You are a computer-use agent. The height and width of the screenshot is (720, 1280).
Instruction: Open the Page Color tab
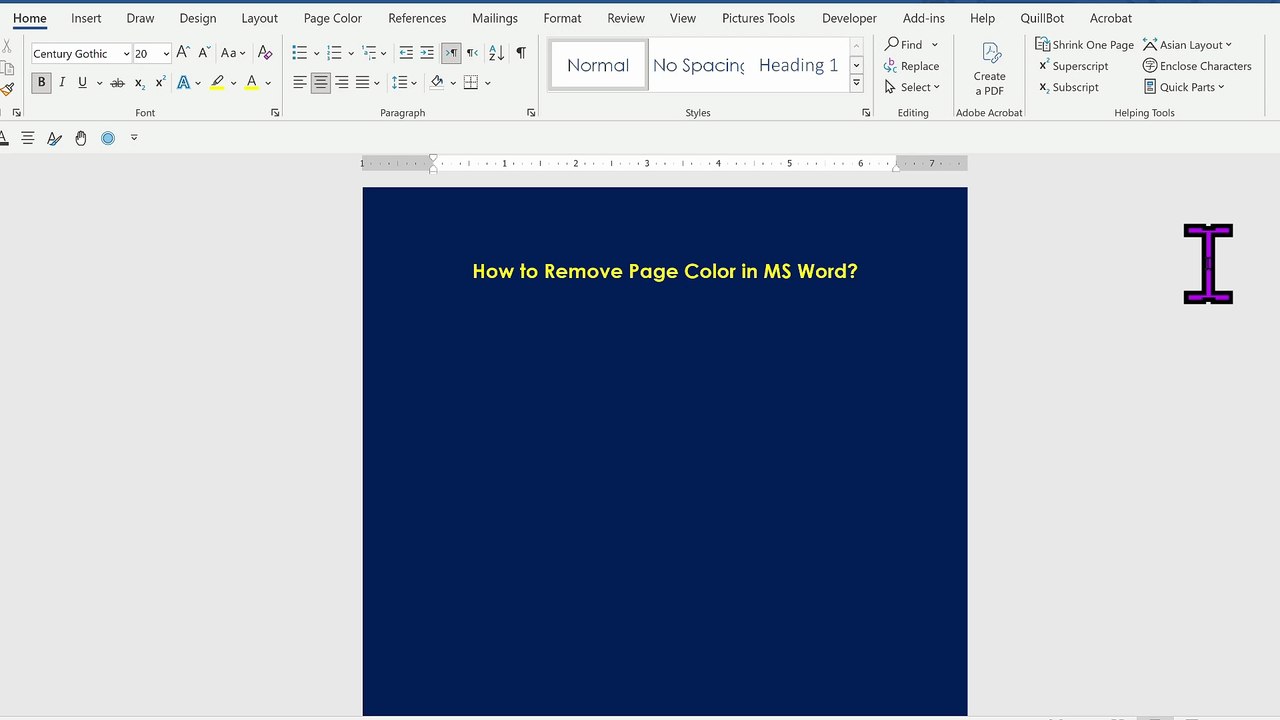click(x=333, y=18)
